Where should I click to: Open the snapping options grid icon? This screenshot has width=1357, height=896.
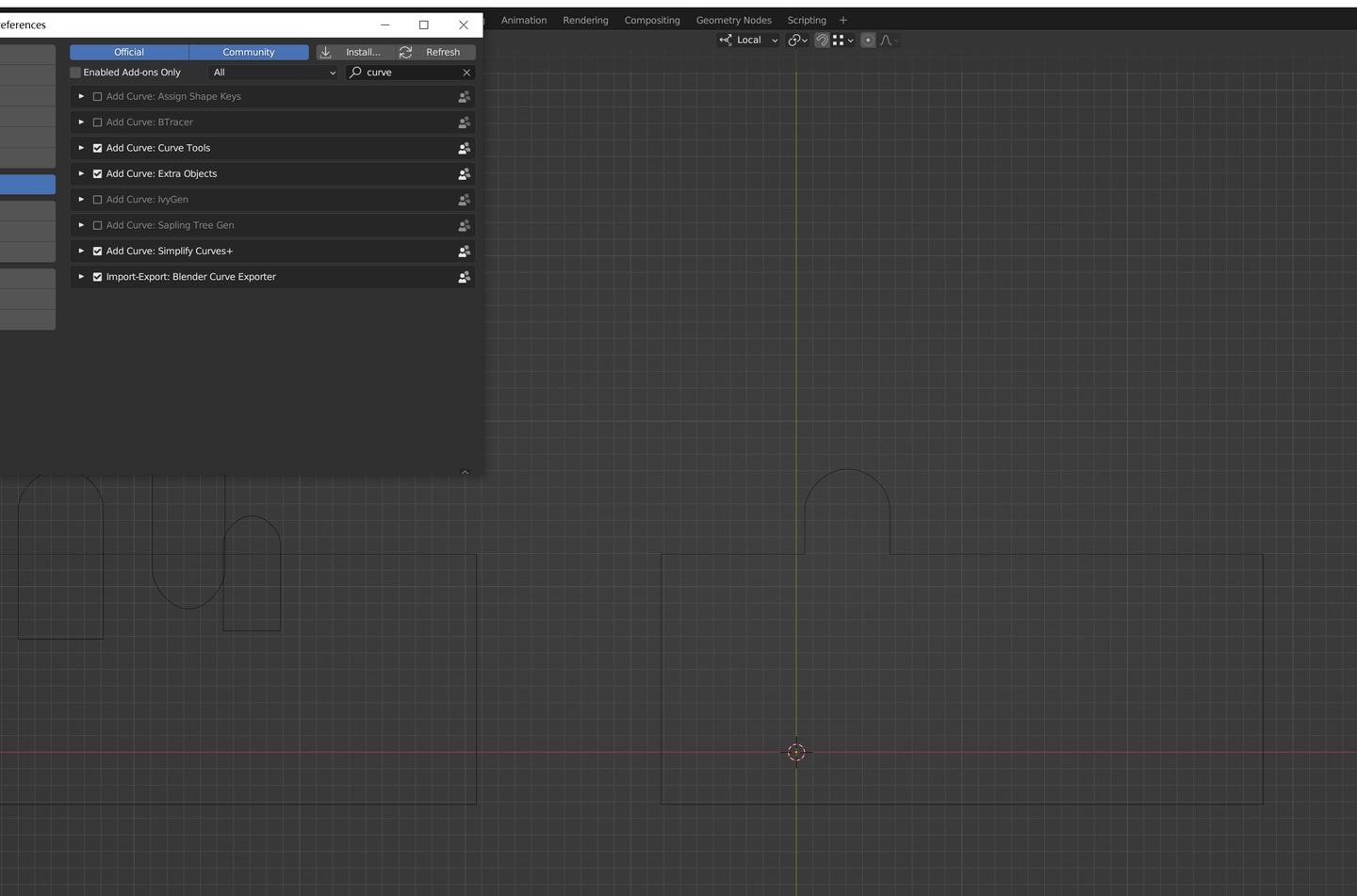842,41
